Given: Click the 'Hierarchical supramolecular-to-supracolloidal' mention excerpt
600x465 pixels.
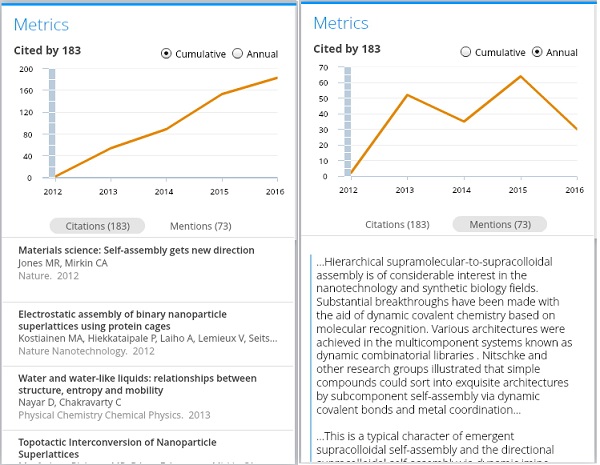Looking at the screenshot, I should (x=444, y=336).
